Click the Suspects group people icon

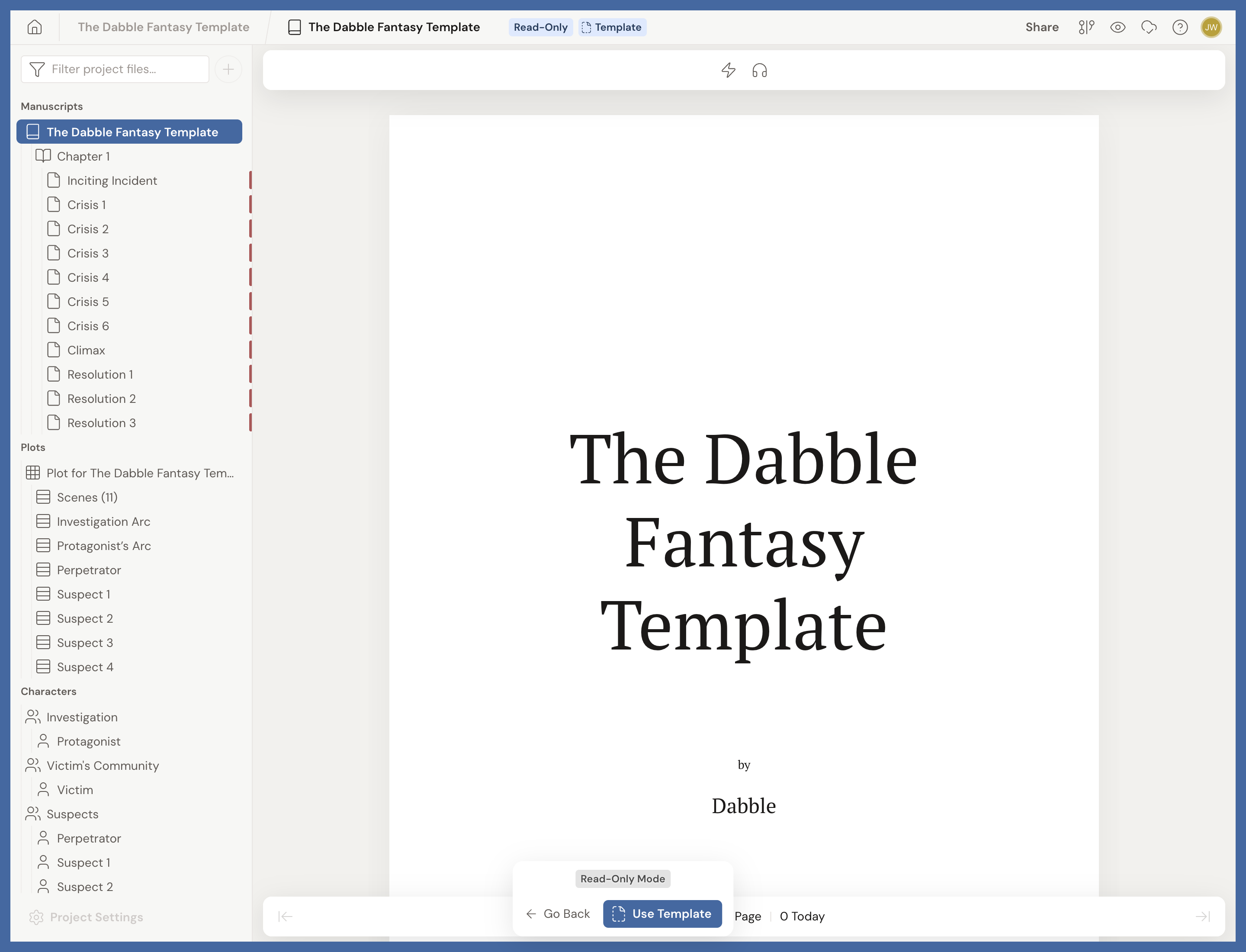pyautogui.click(x=33, y=814)
